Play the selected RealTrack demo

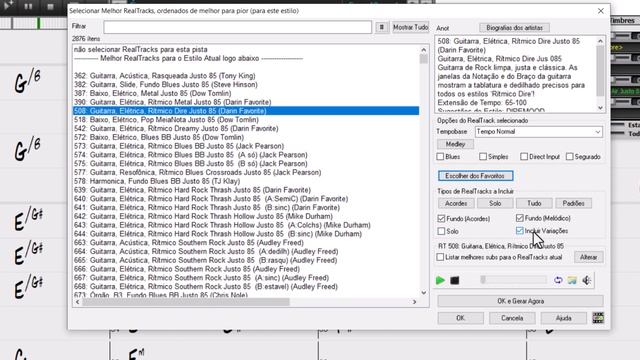coord(440,280)
